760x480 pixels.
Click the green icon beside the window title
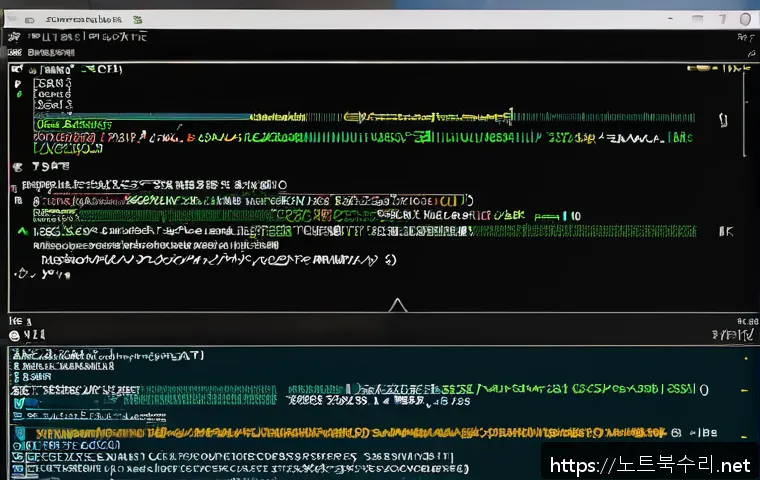click(138, 20)
